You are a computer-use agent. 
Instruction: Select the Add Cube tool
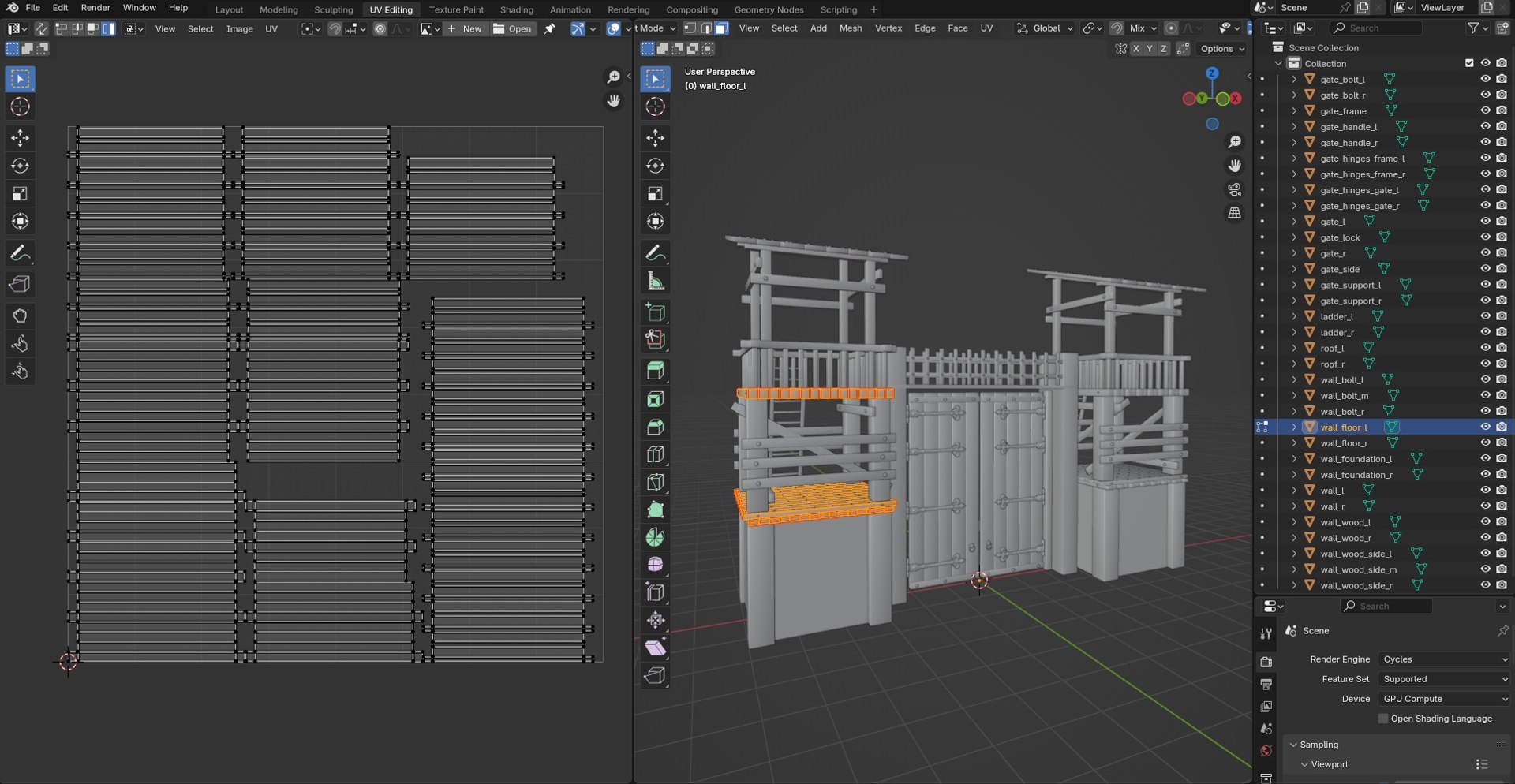pyautogui.click(x=655, y=312)
